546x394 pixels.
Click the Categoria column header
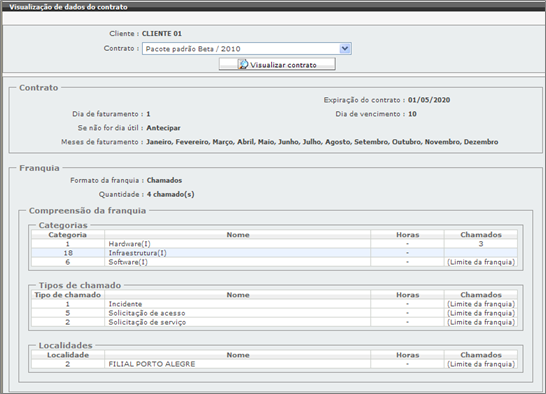[68, 235]
